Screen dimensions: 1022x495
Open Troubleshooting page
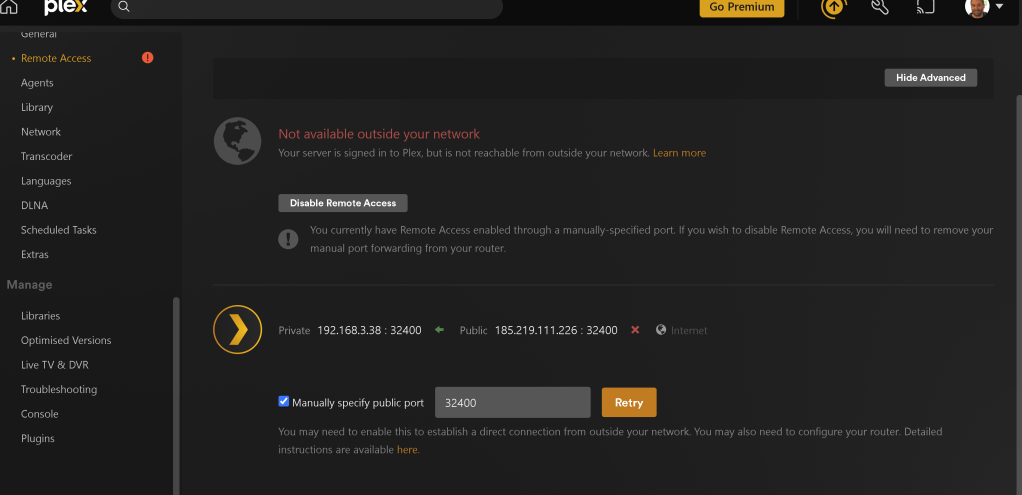pos(59,389)
